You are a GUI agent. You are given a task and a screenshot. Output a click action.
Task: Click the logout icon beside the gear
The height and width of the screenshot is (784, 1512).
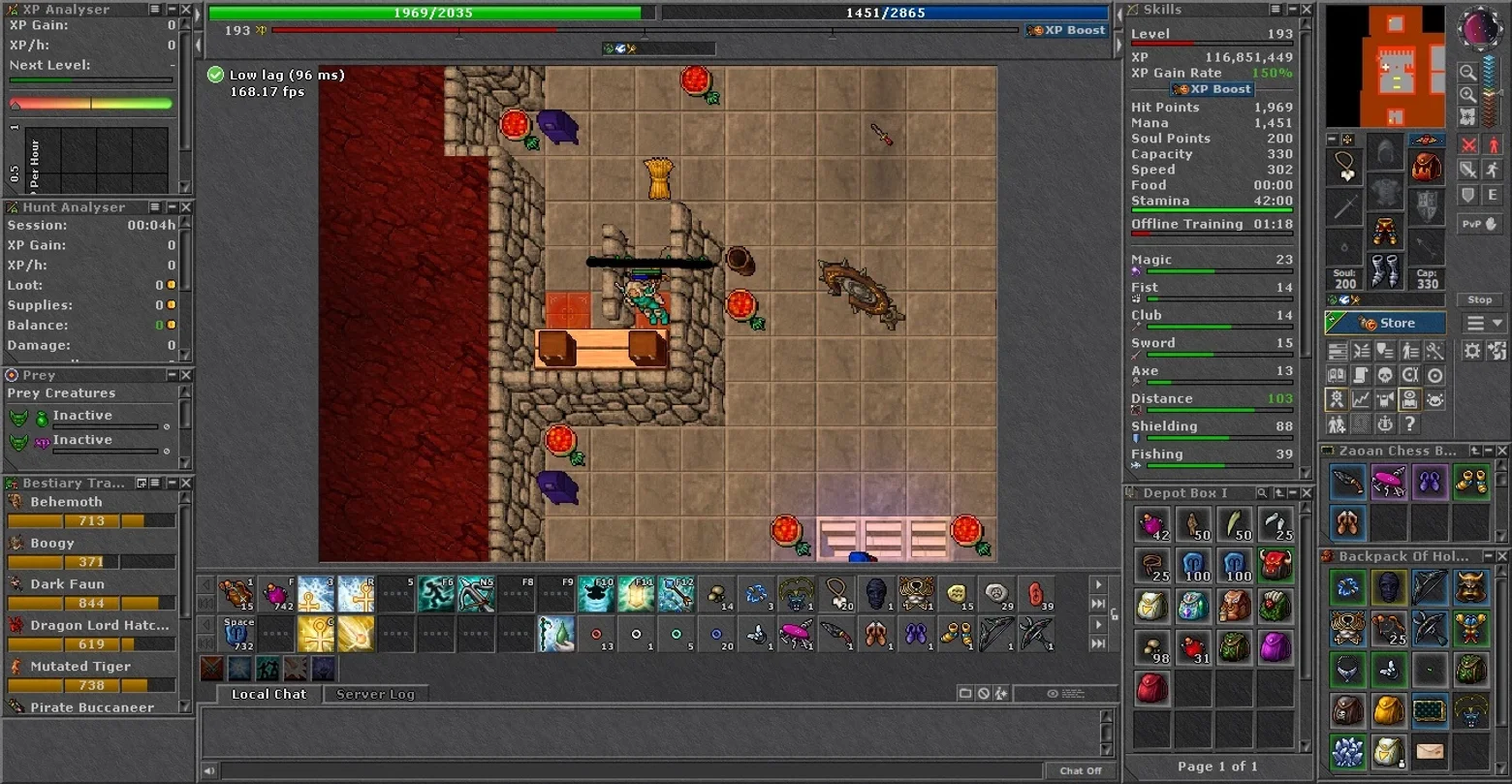1496,351
